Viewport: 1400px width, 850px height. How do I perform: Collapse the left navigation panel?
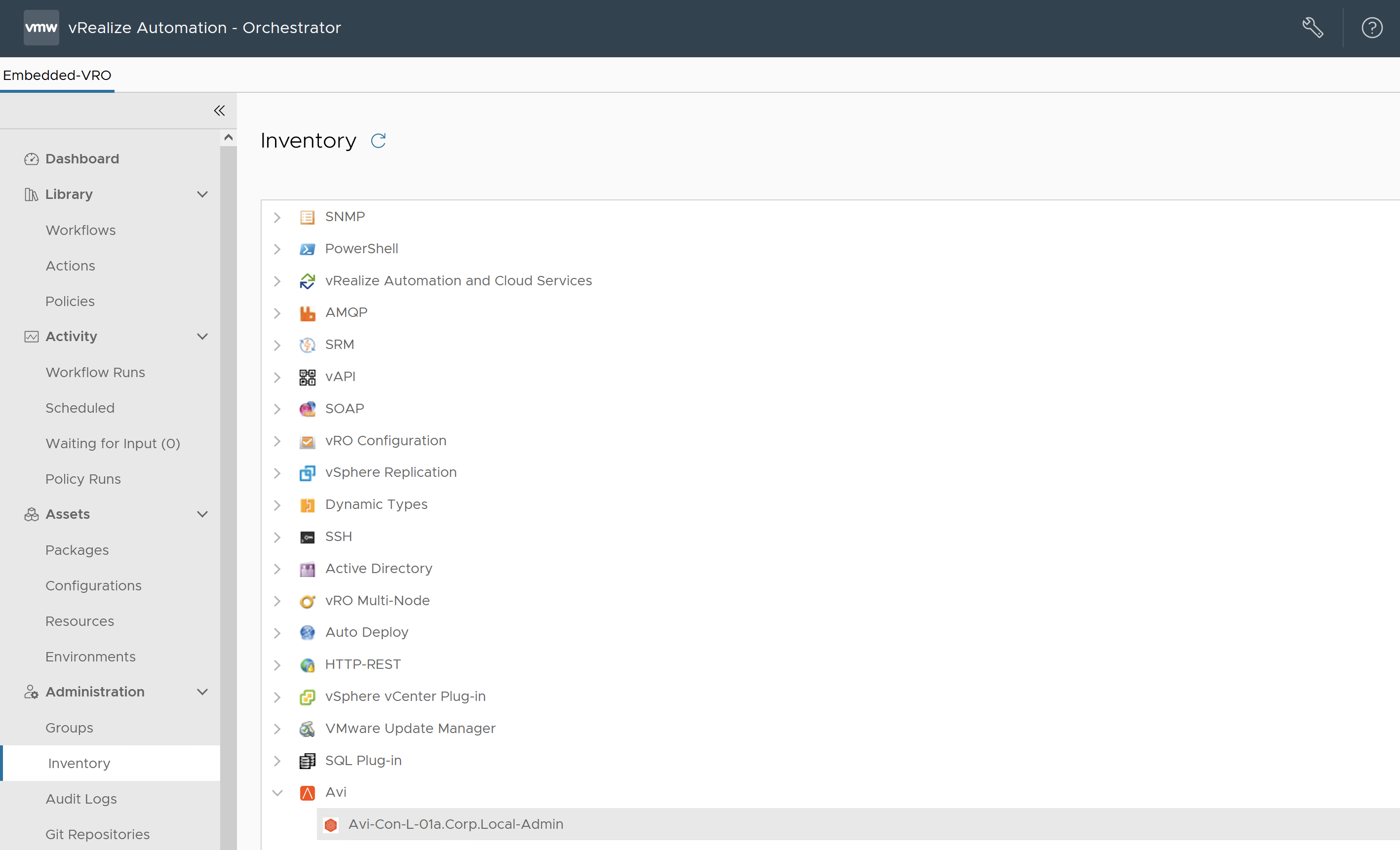pyautogui.click(x=219, y=110)
